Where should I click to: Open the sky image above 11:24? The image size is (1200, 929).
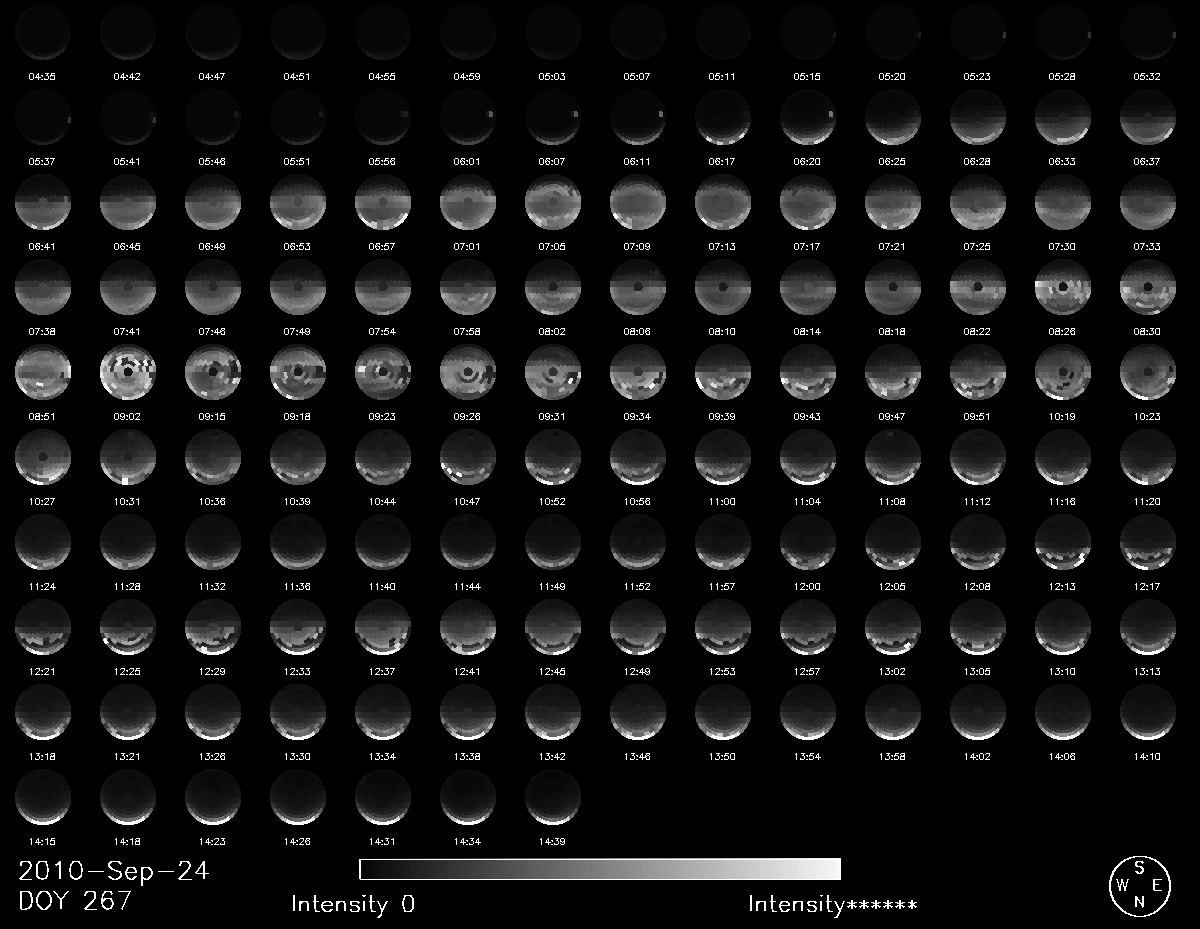[43, 543]
